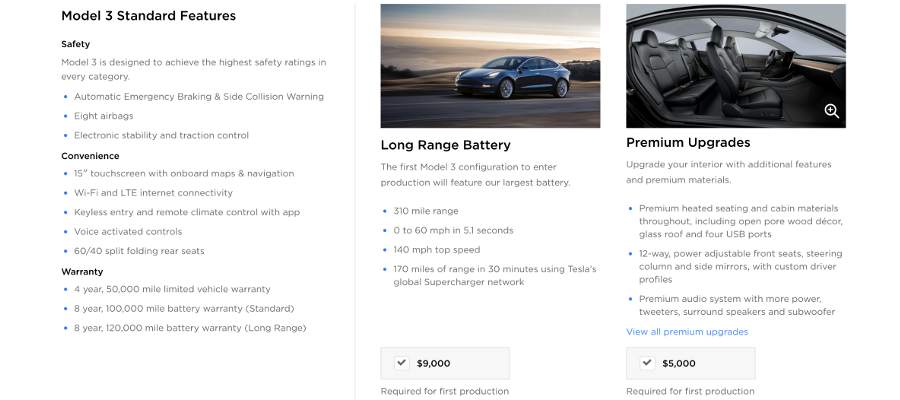
Task: Click Required for first production under $9,000
Action: pos(445,391)
